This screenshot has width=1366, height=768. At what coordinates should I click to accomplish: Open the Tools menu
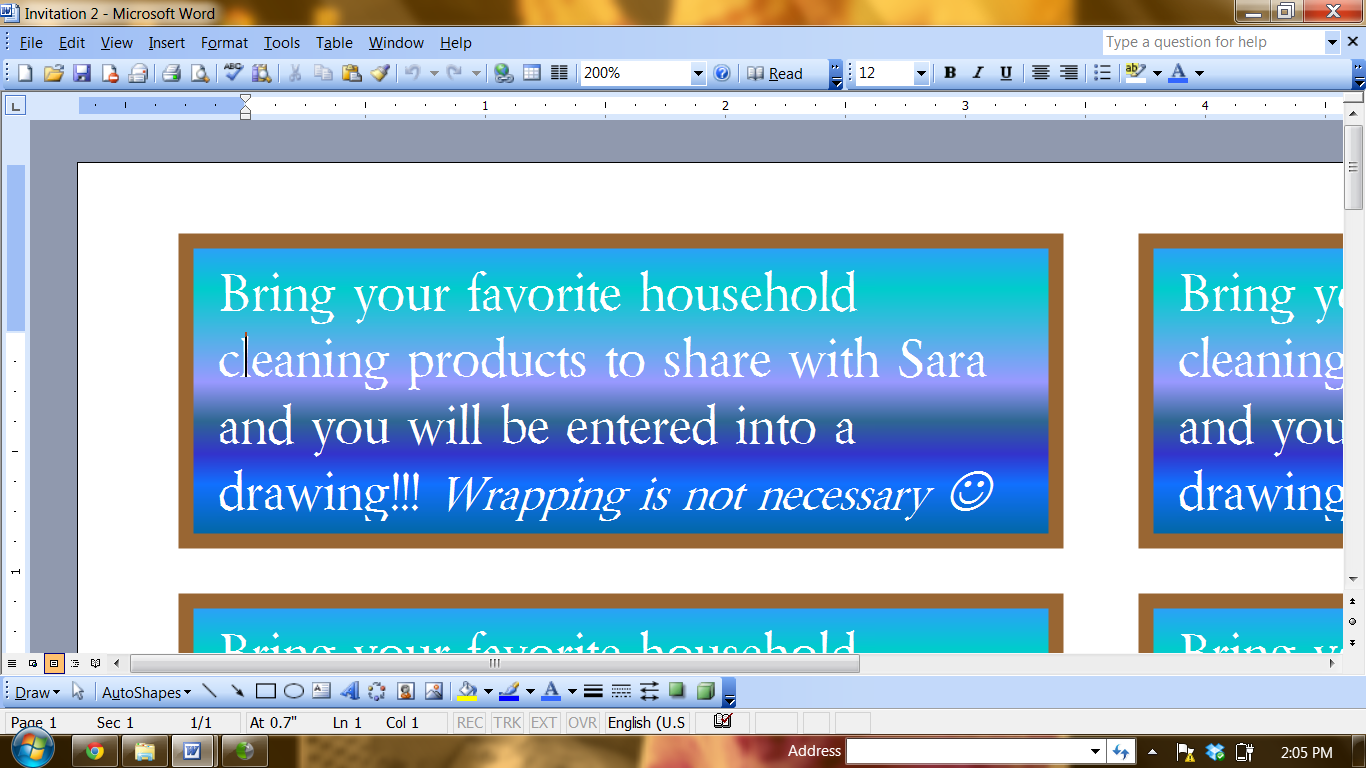coord(282,43)
